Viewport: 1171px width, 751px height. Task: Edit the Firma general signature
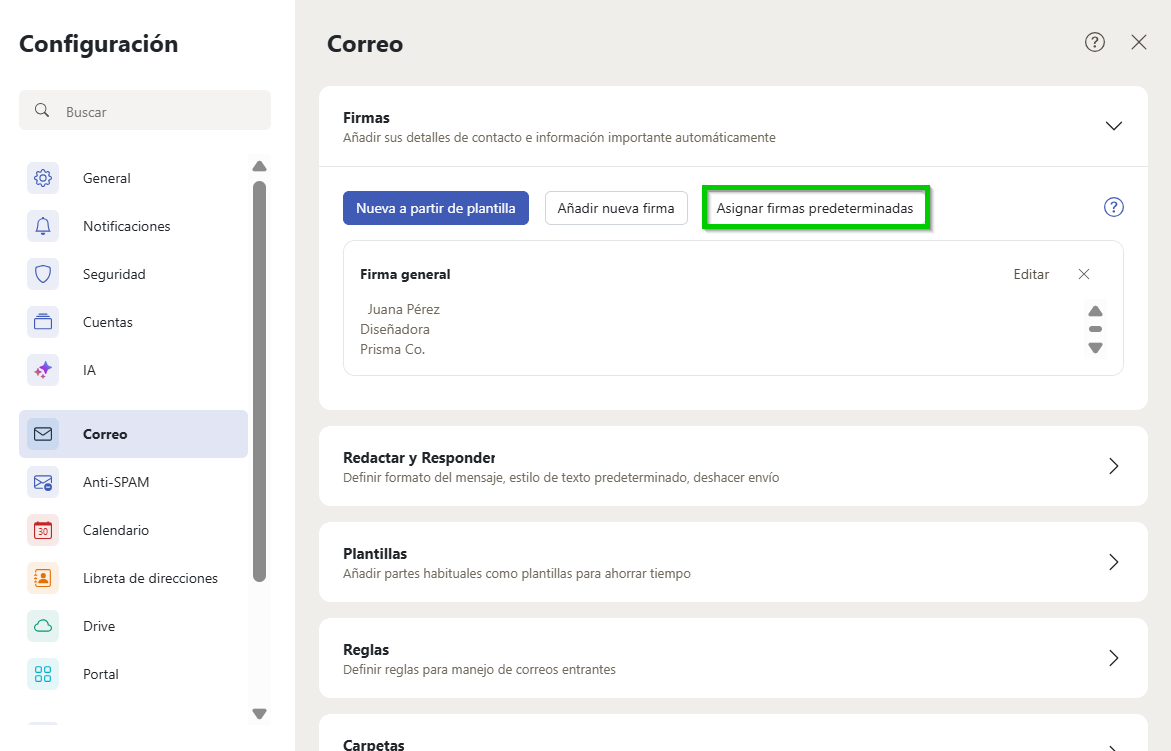[1031, 273]
